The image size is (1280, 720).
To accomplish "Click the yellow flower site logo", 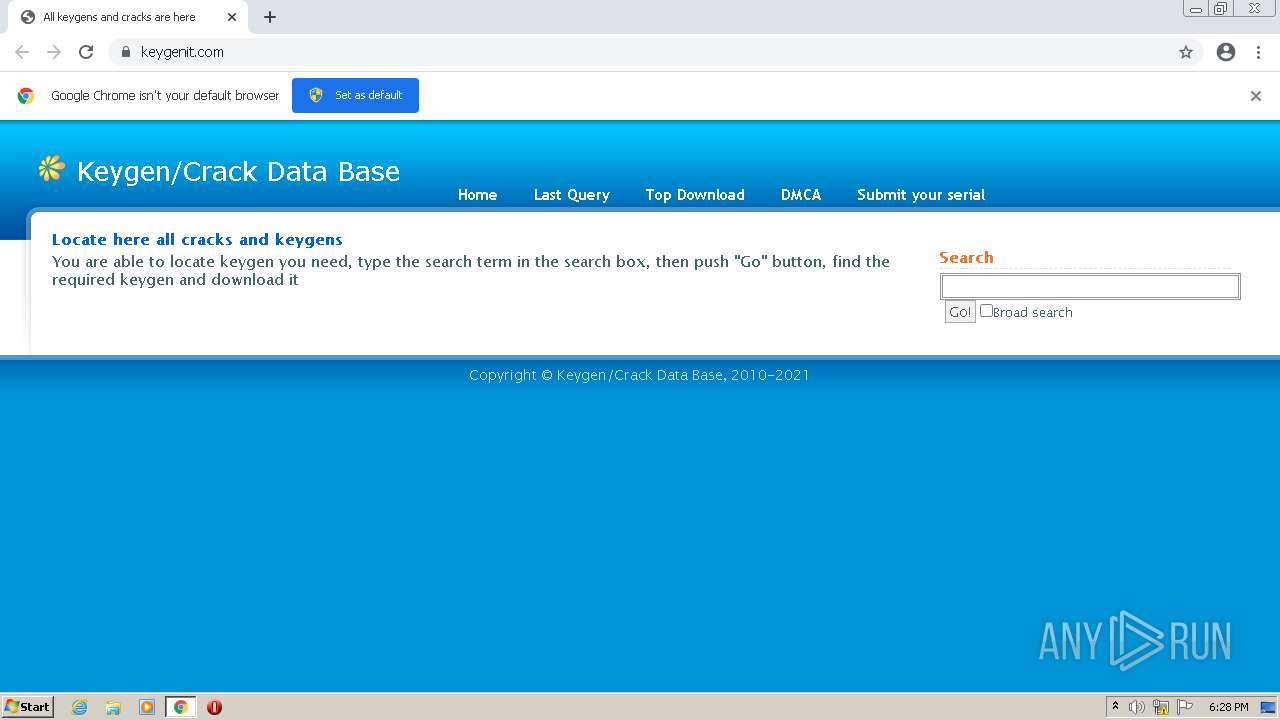I will [52, 168].
